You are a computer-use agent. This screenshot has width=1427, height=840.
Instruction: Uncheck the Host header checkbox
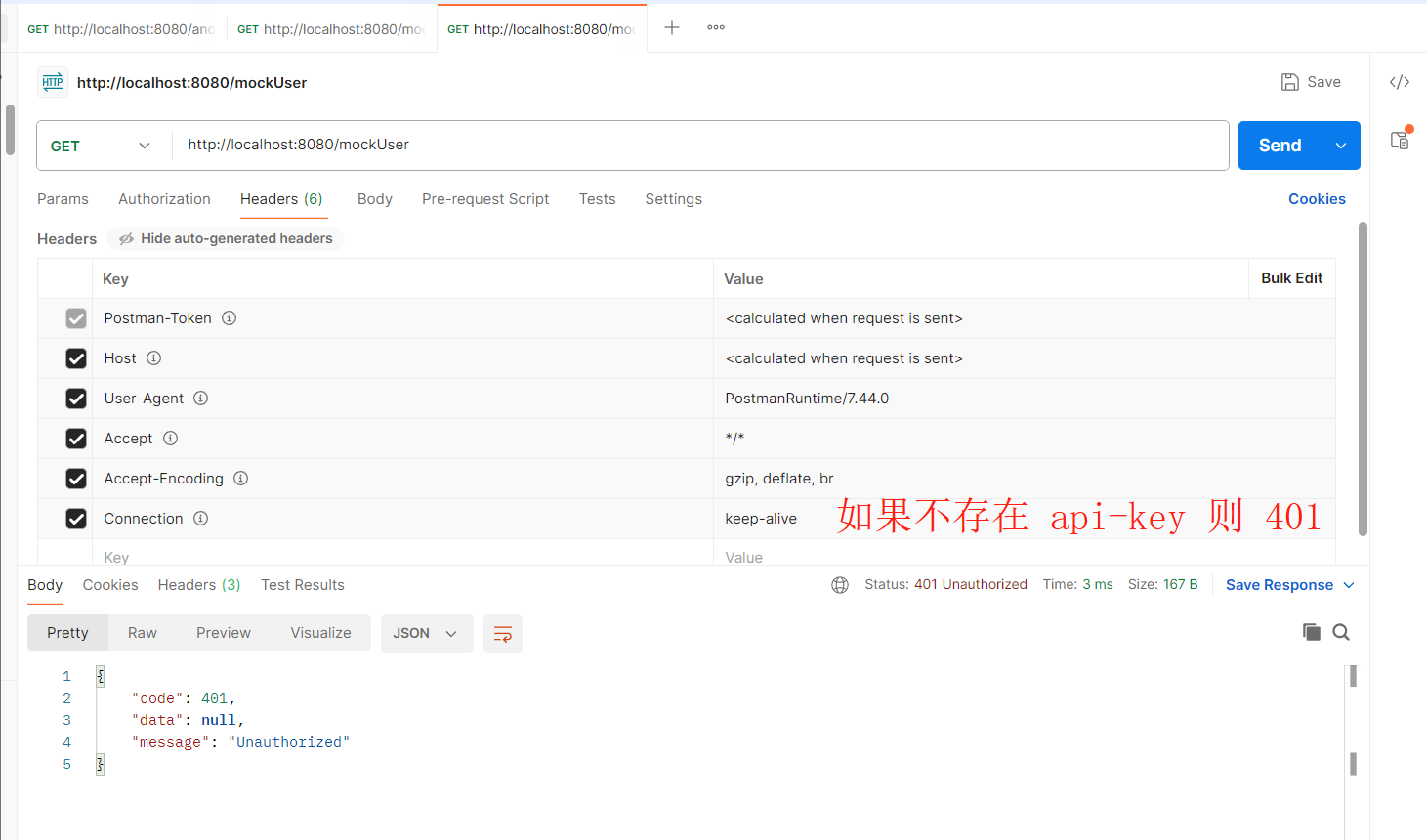tap(76, 358)
